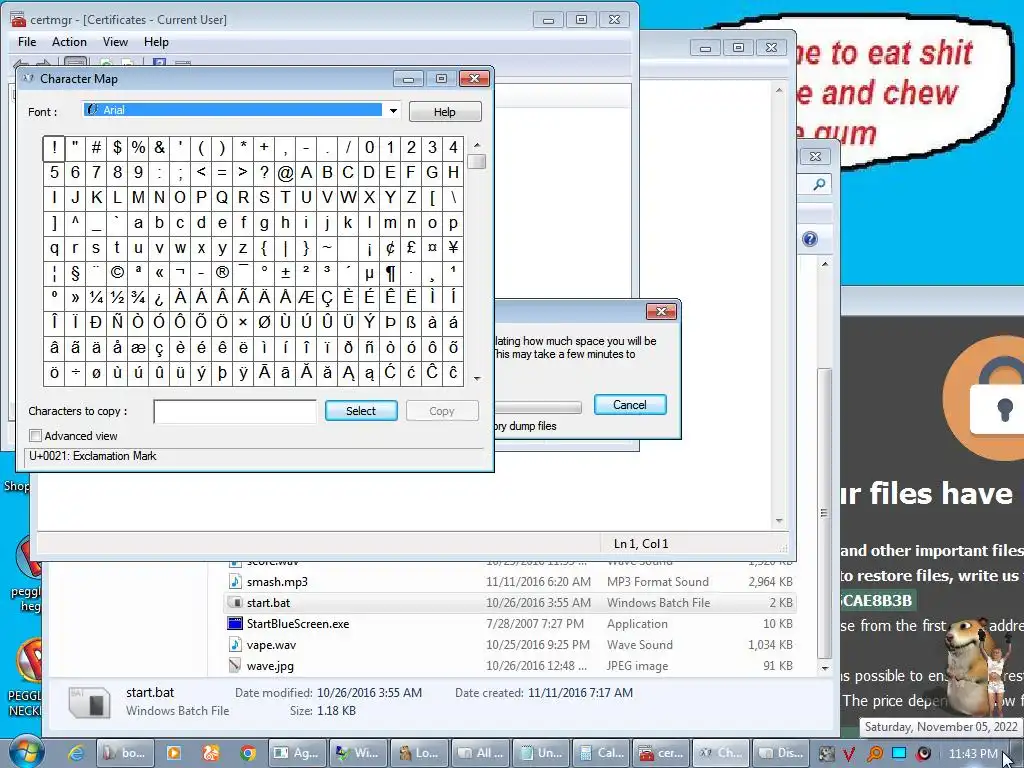This screenshot has height=768, width=1024.
Task: Switch to the 'bo...' taskbar window
Action: coord(126,753)
